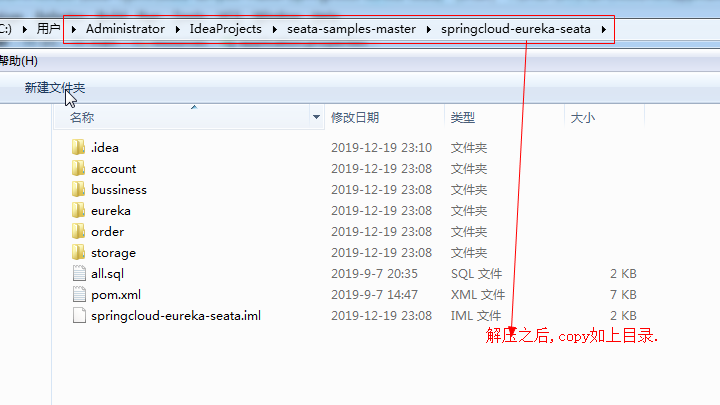Click modified date of the order row
The width and height of the screenshot is (720, 405).
382,231
